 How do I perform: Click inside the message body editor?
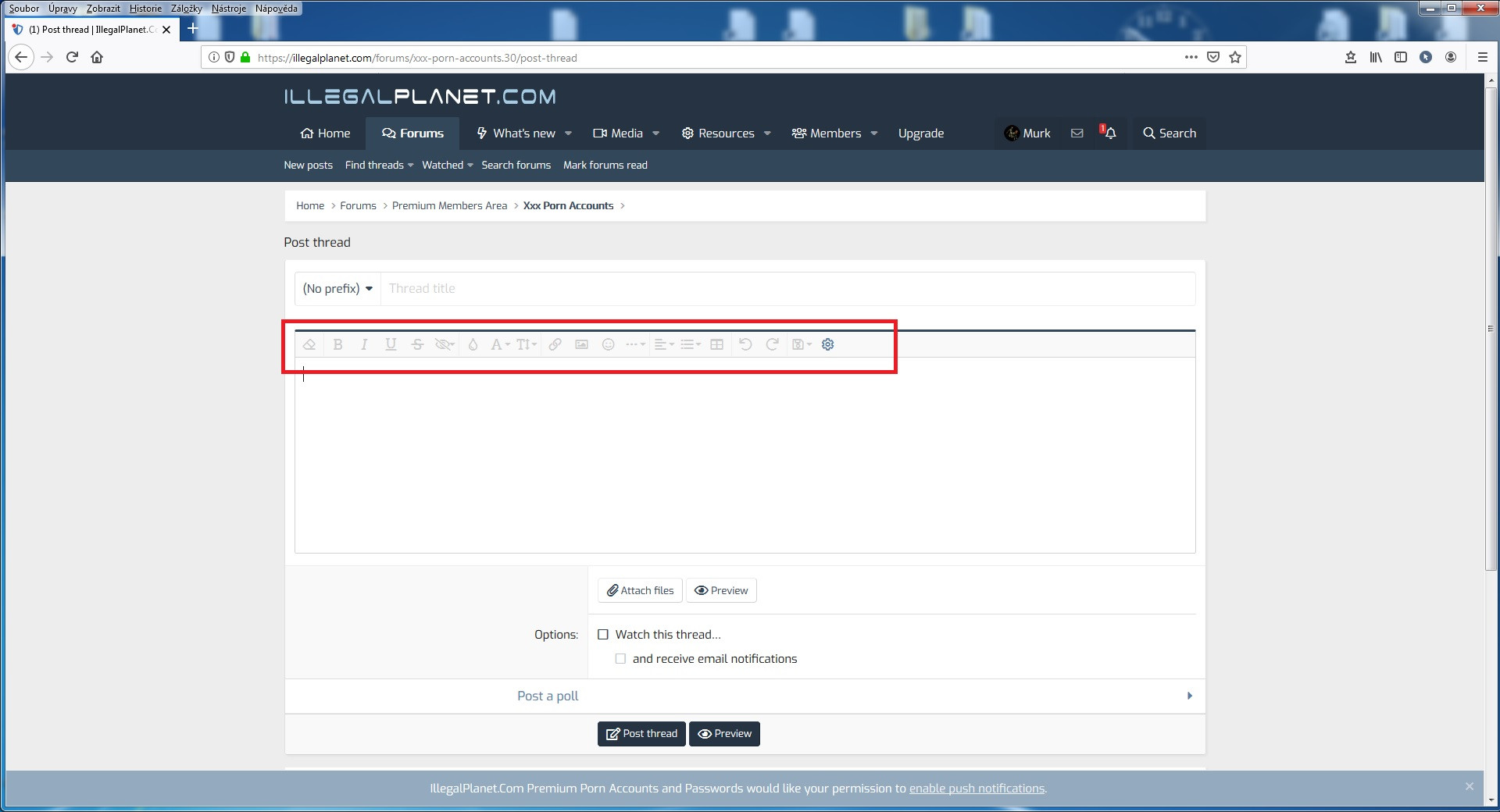click(x=745, y=455)
